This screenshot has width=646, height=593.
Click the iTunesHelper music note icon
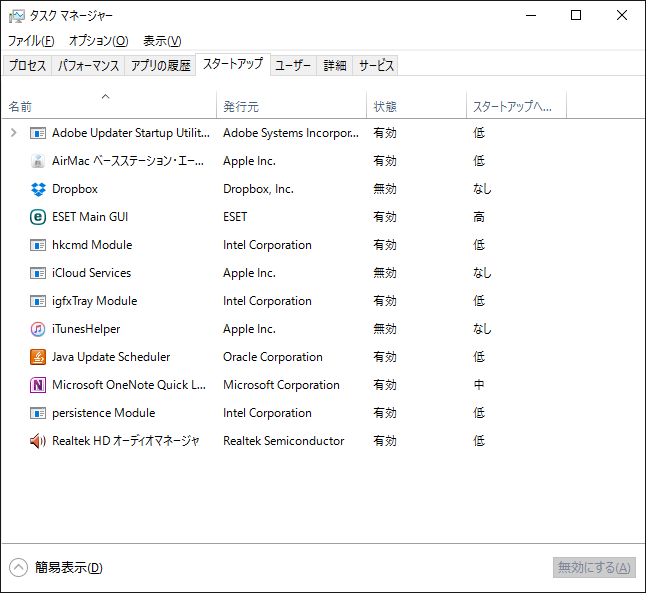click(x=38, y=329)
